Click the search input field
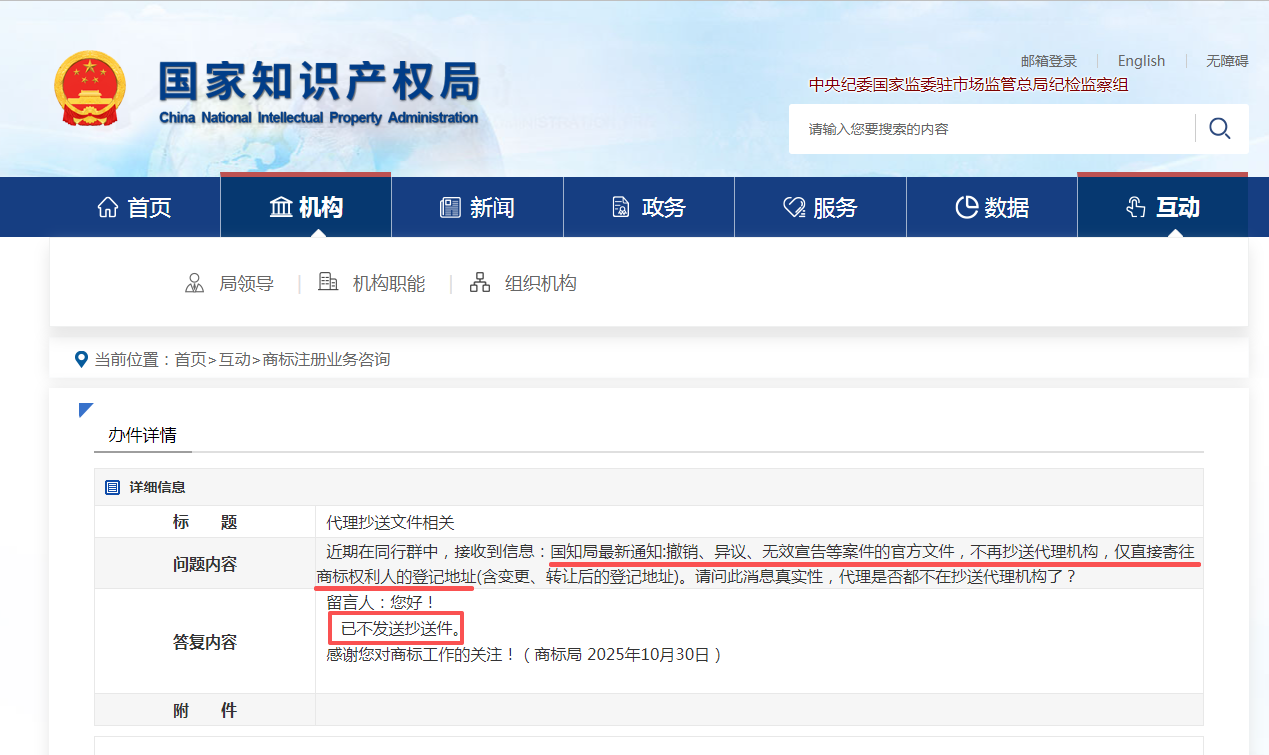 (990, 129)
